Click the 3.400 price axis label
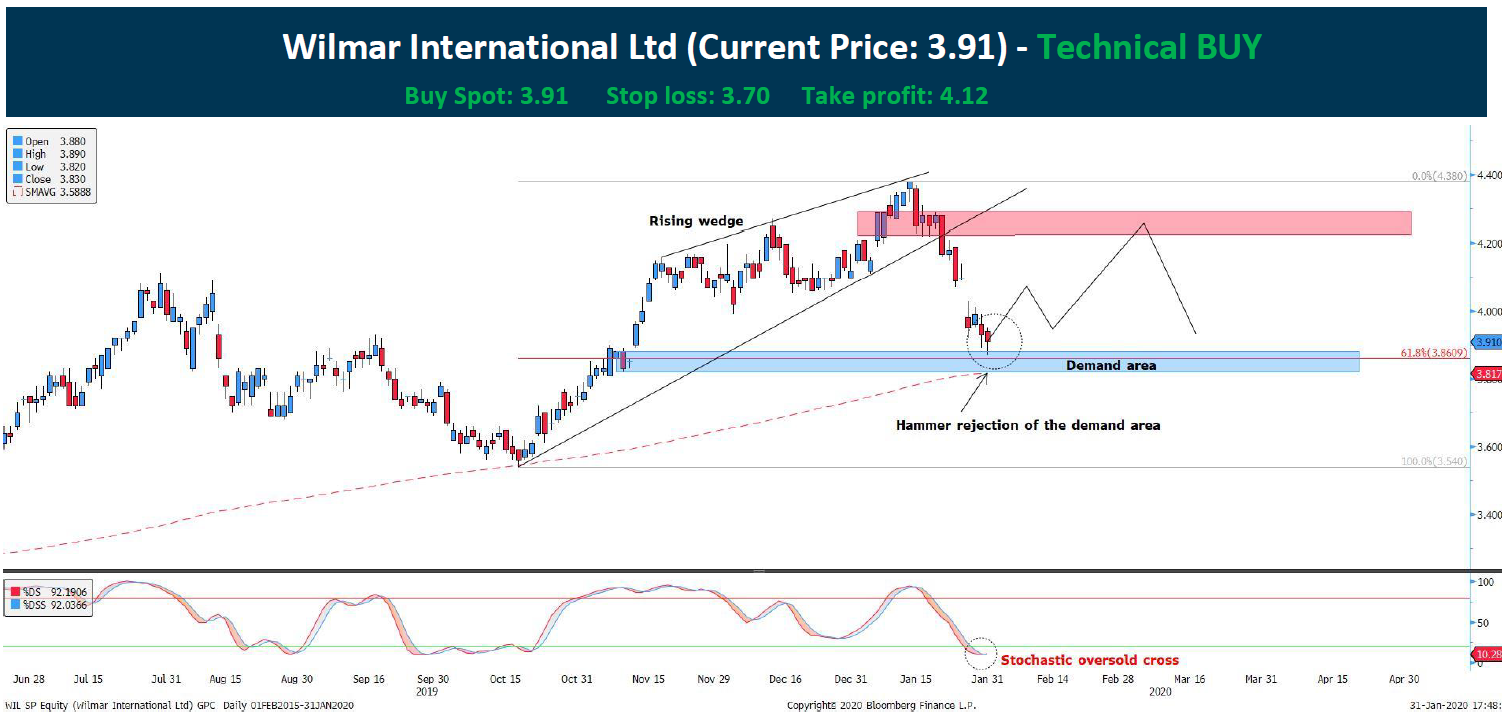Screen dimensions: 1508x719 pyautogui.click(x=1489, y=515)
